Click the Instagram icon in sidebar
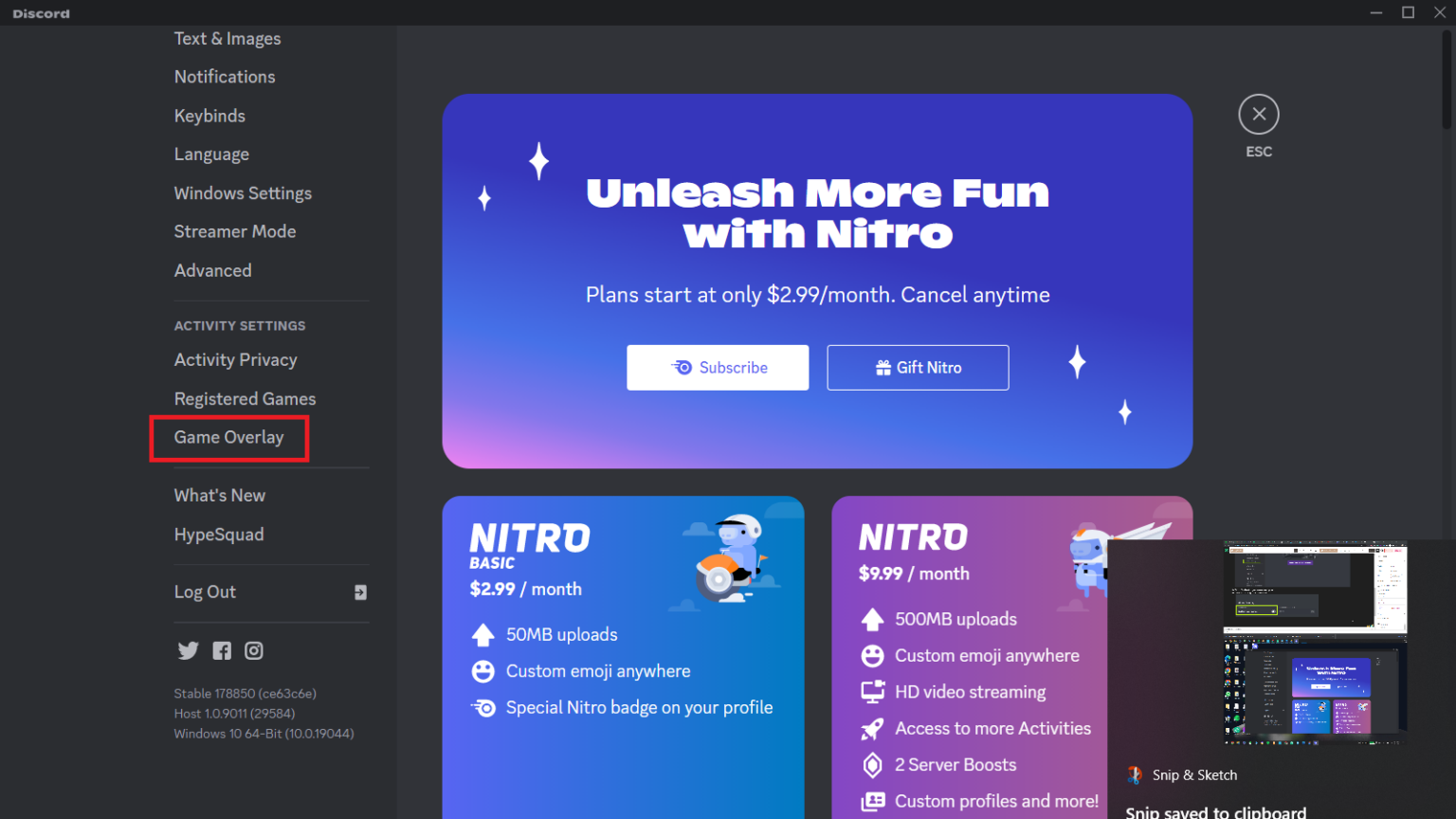This screenshot has height=819, width=1456. (x=254, y=650)
